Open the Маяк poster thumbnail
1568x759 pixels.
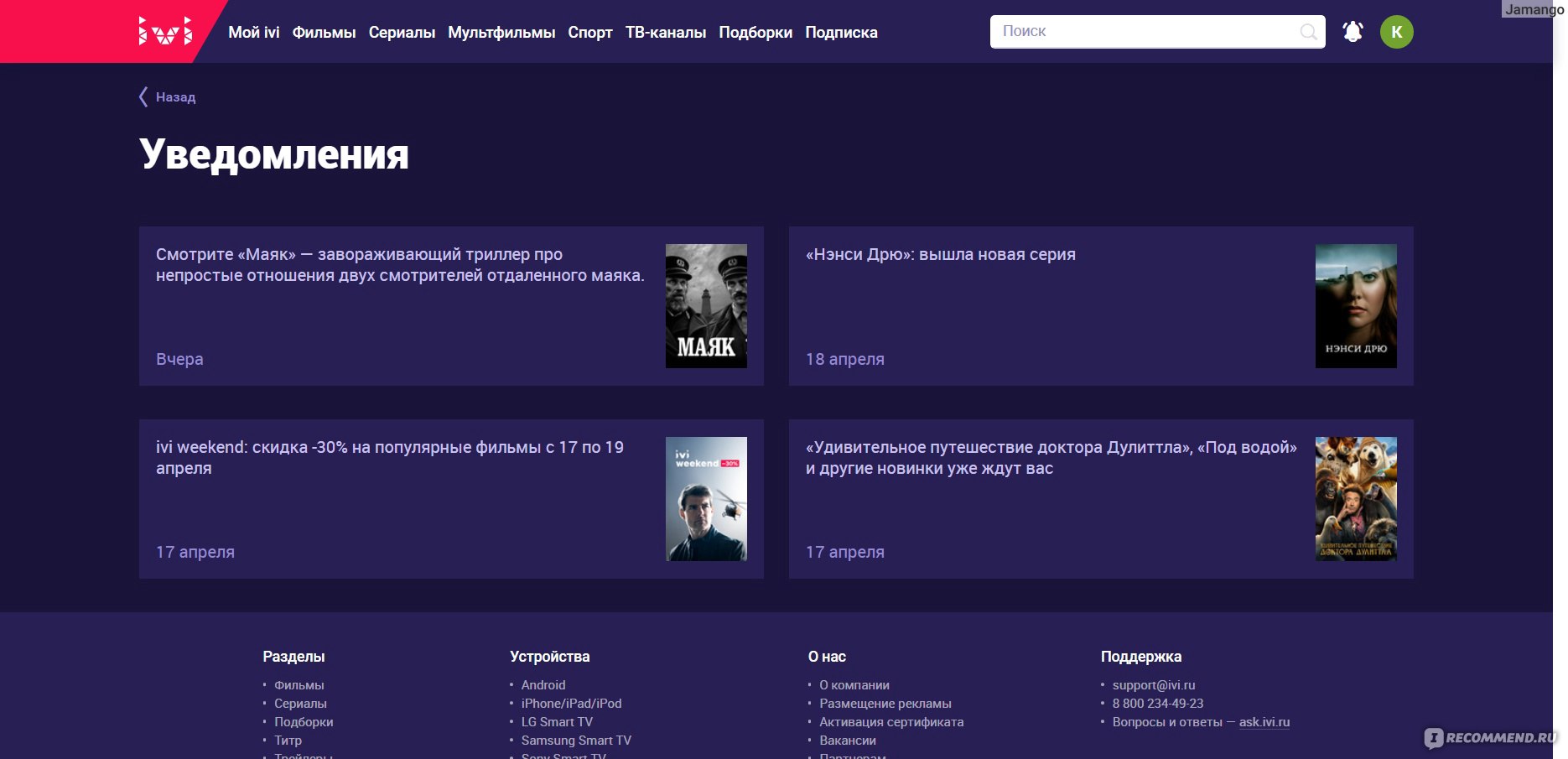(706, 306)
